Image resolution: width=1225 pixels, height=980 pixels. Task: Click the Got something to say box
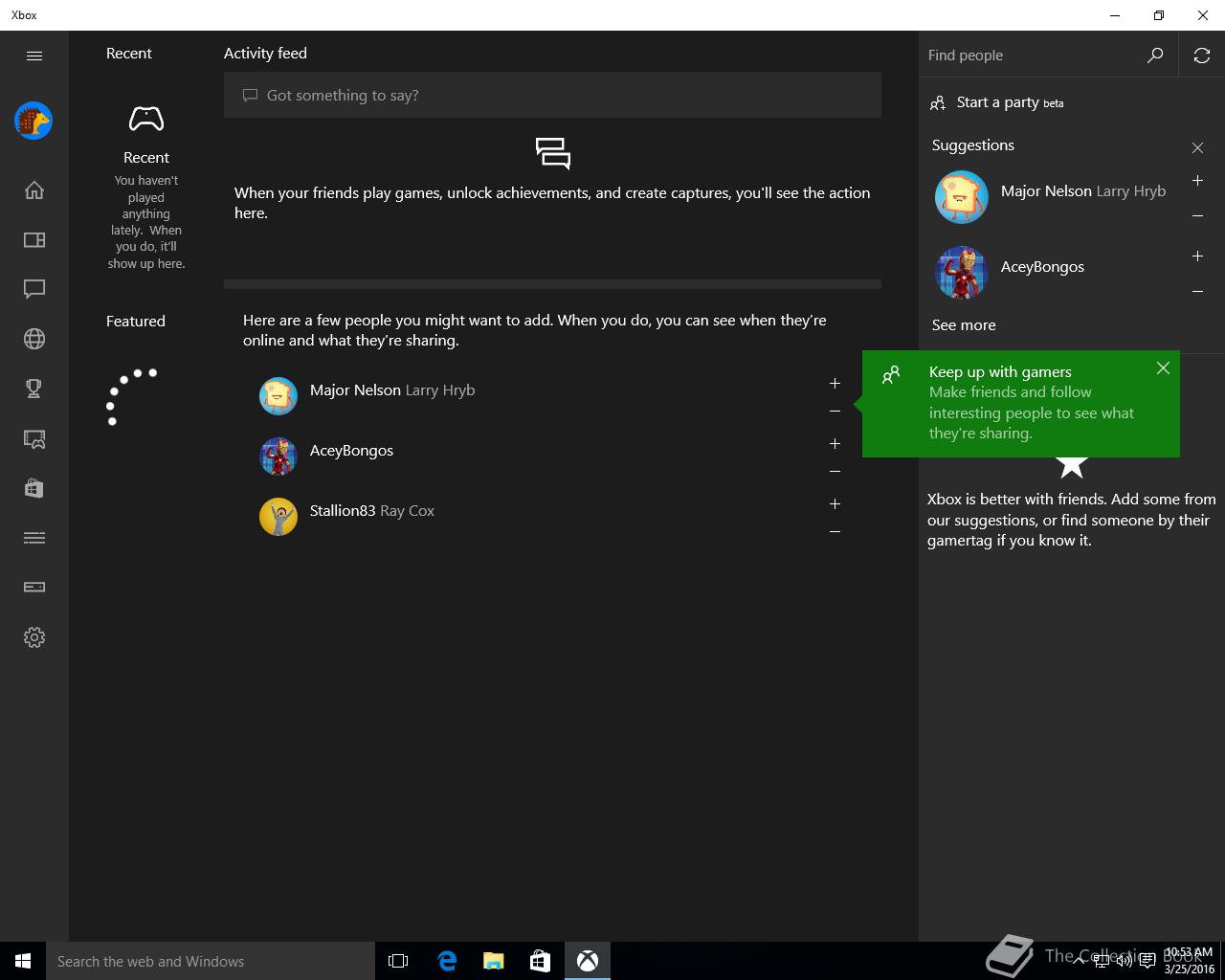[x=552, y=95]
